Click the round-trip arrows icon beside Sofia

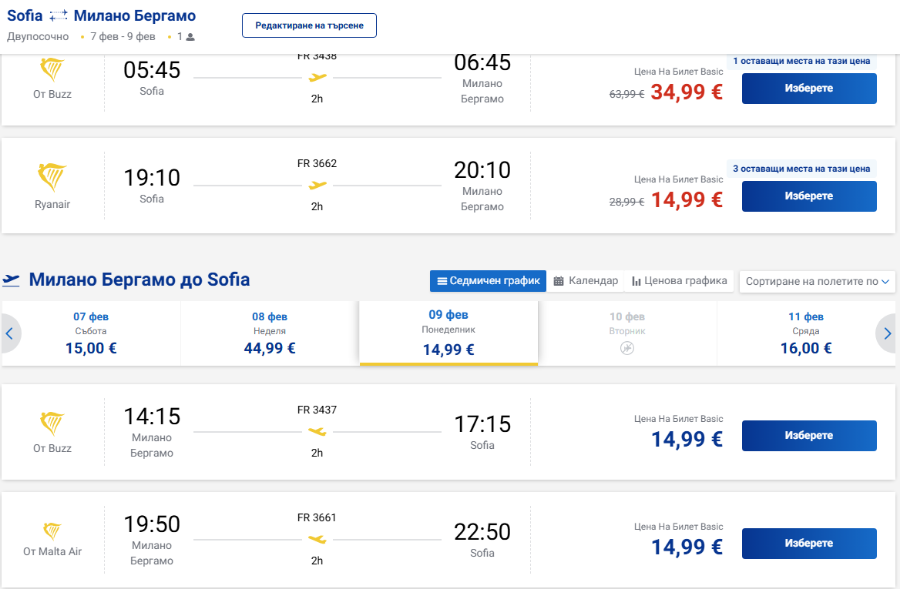(x=58, y=16)
